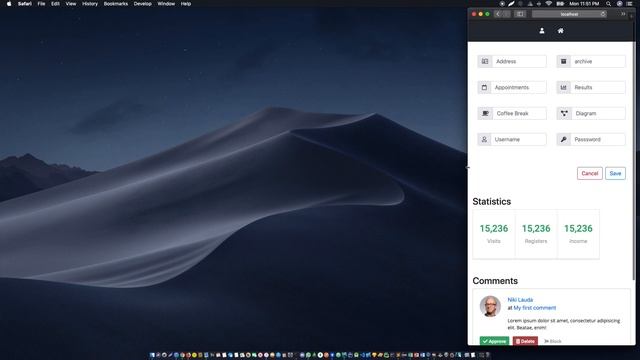Open battery status in the menu bar

pyautogui.click(x=560, y=4)
